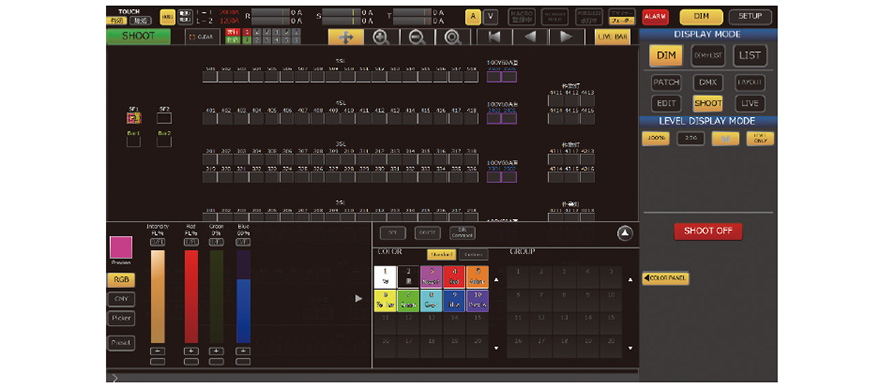880x388 pixels.
Task: Step back with the left triangle
Action: 530,37
